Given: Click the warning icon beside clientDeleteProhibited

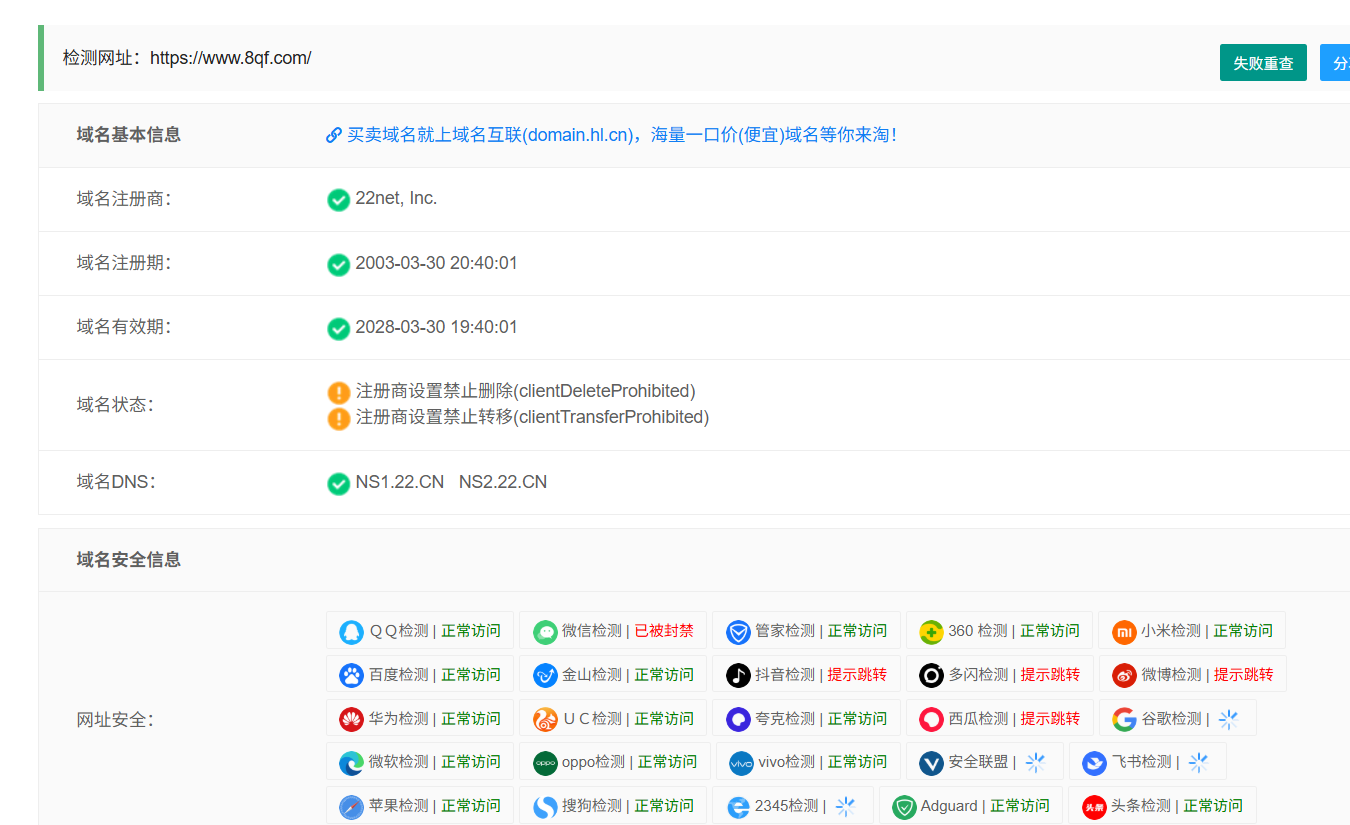Looking at the screenshot, I should 339,392.
